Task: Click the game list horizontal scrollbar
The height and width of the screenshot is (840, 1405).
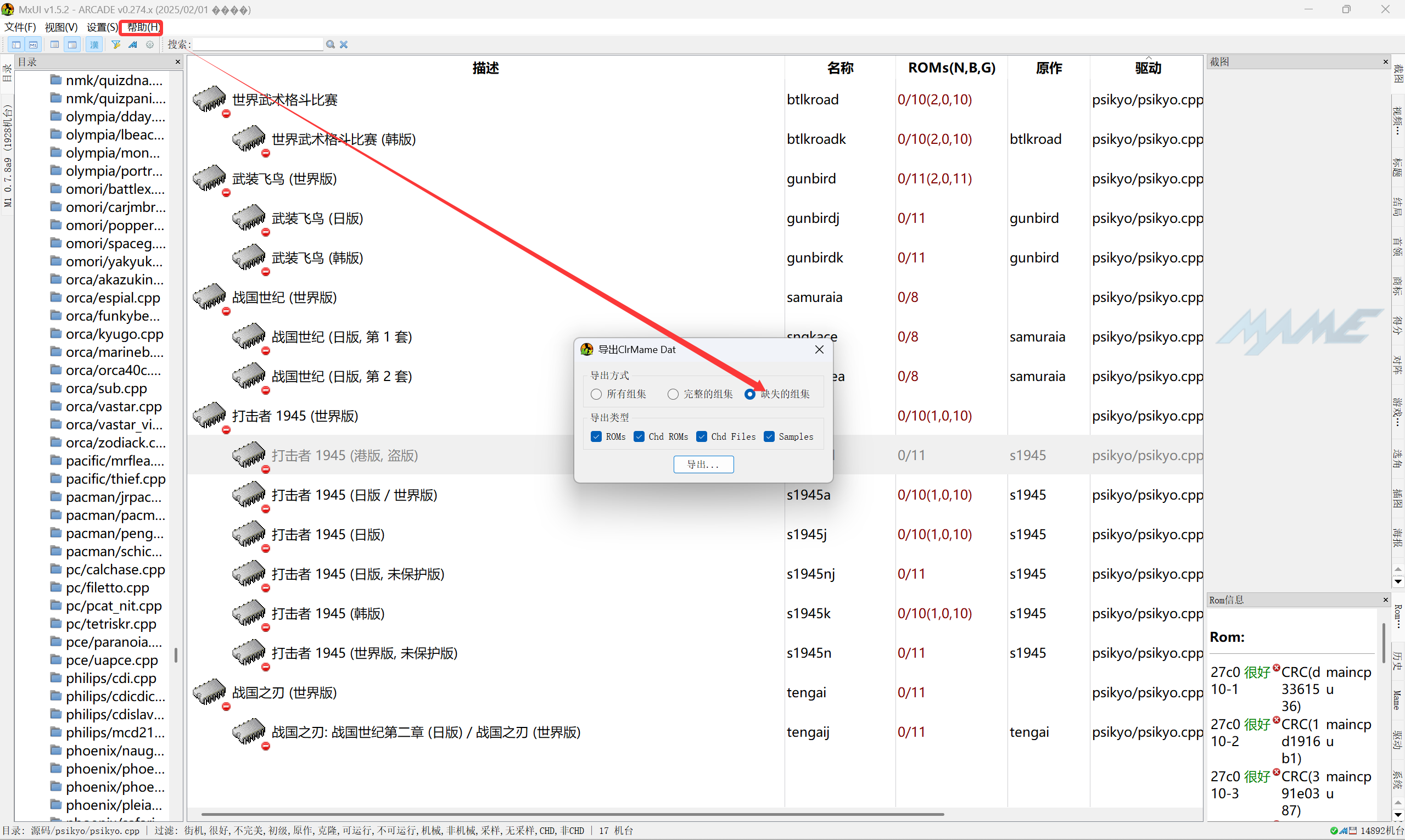Action: pos(572,814)
